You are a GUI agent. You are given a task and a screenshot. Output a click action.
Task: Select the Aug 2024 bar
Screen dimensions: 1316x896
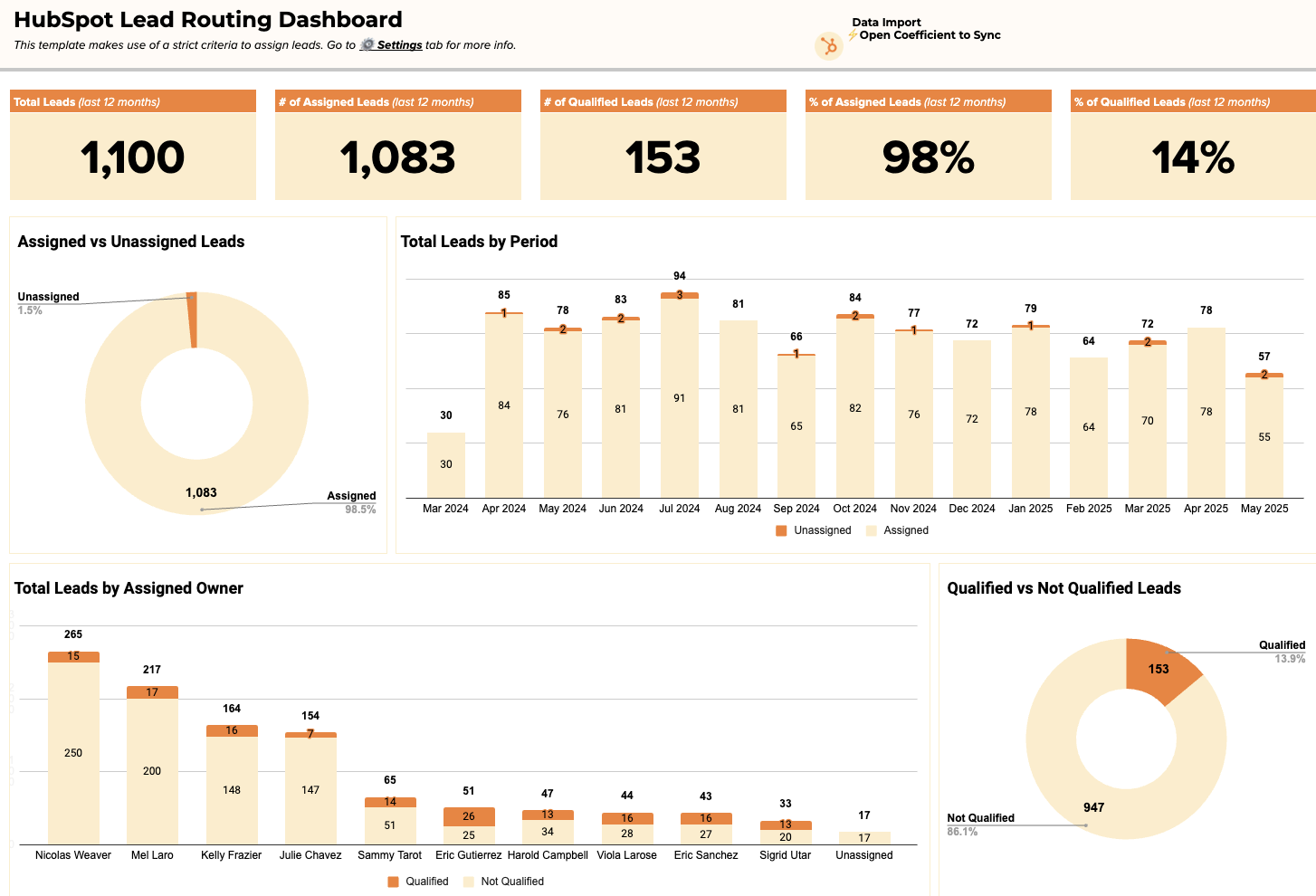point(739,409)
